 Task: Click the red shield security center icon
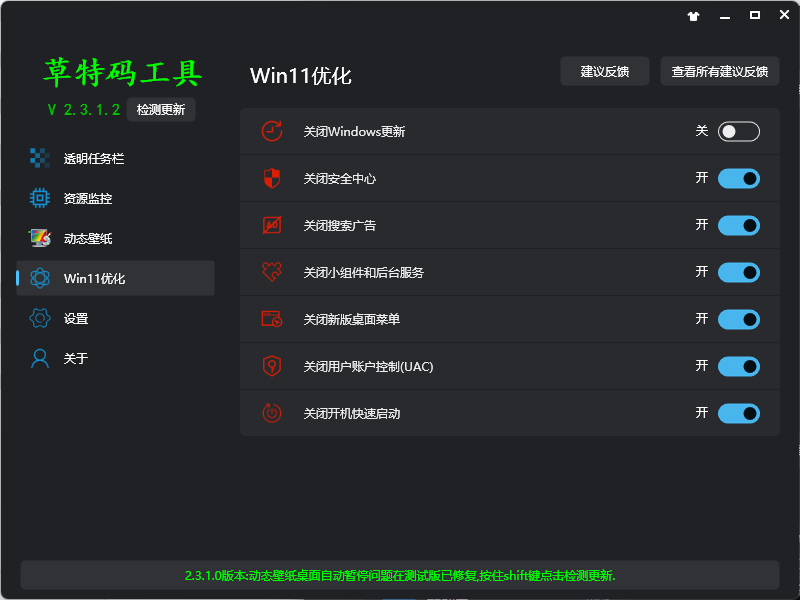pyautogui.click(x=271, y=178)
